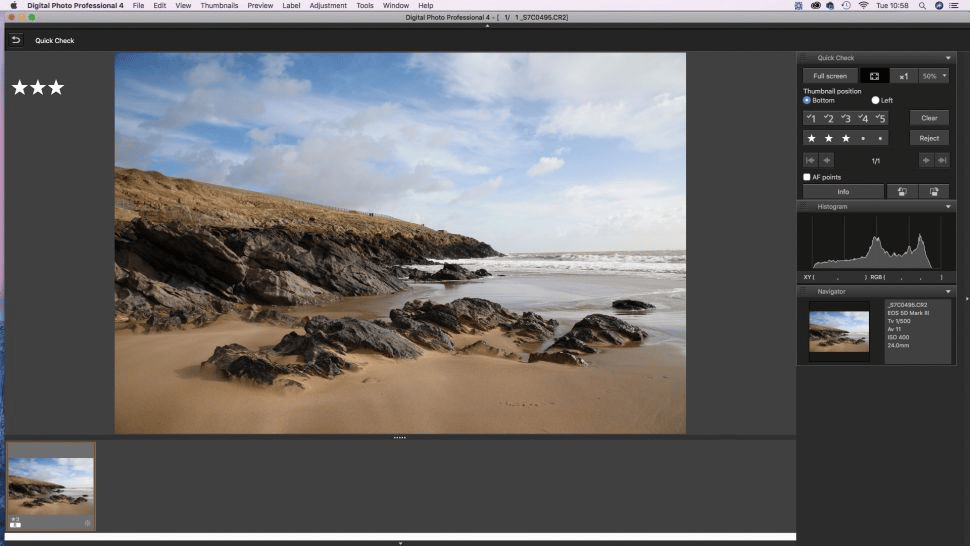Collapse the Histogram panel
970x546 pixels.
pos(948,207)
